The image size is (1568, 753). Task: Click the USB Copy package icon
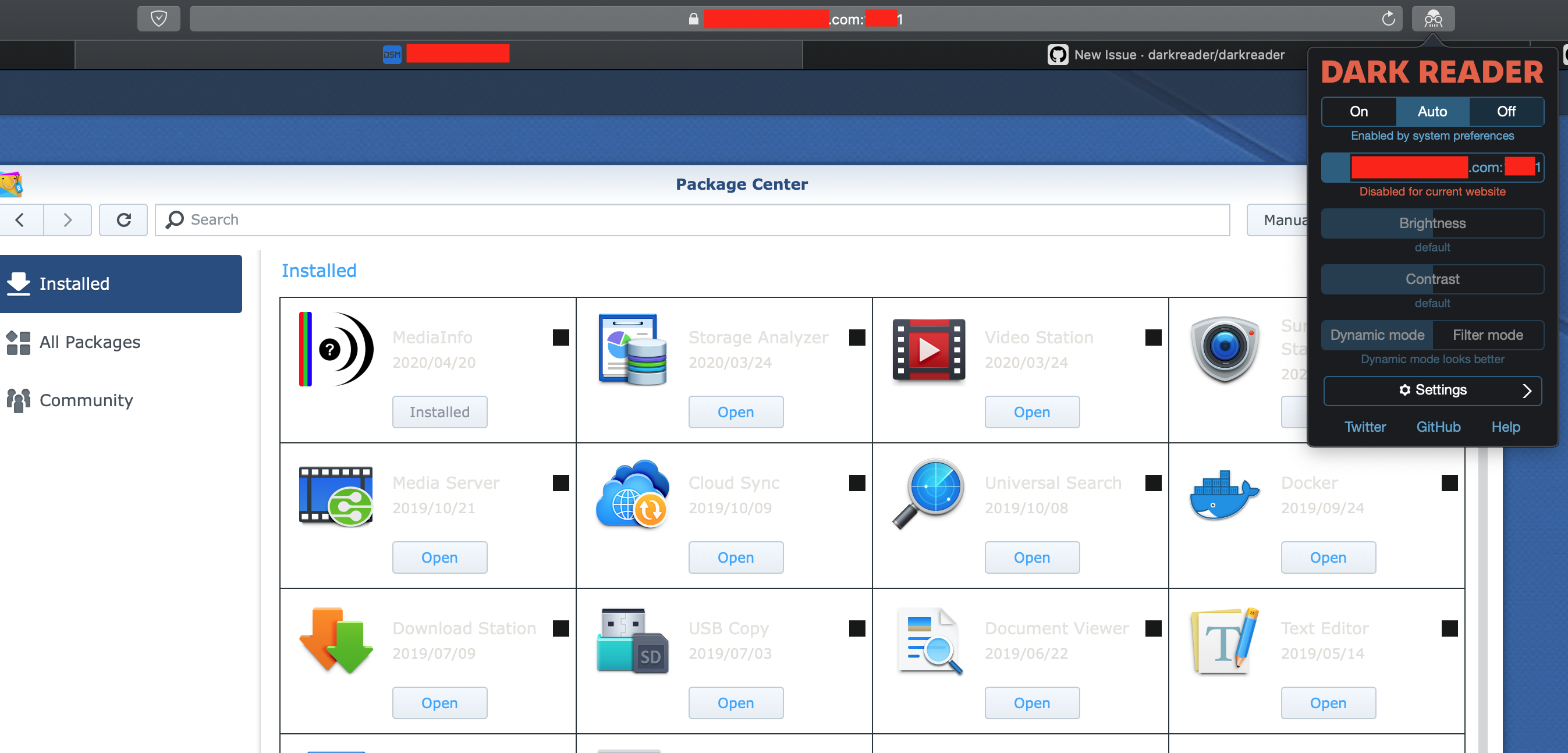coord(633,640)
